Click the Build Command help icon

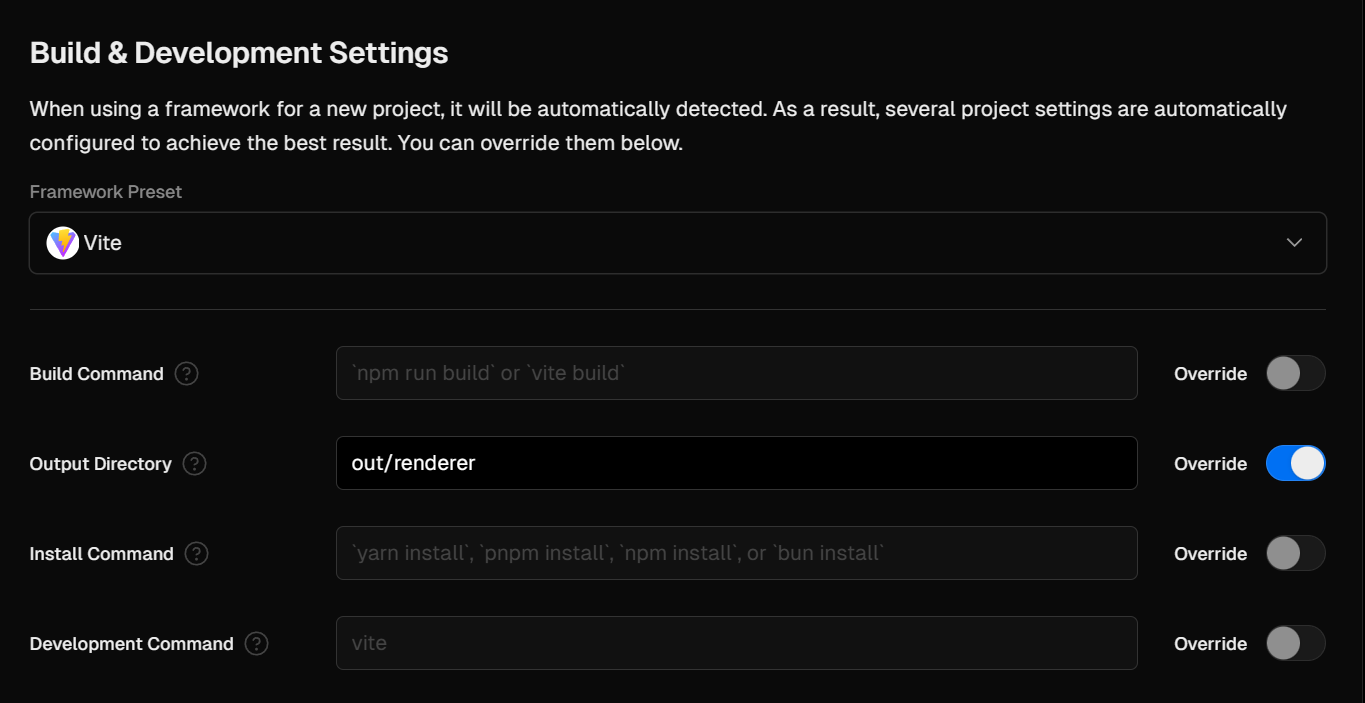pyautogui.click(x=186, y=374)
